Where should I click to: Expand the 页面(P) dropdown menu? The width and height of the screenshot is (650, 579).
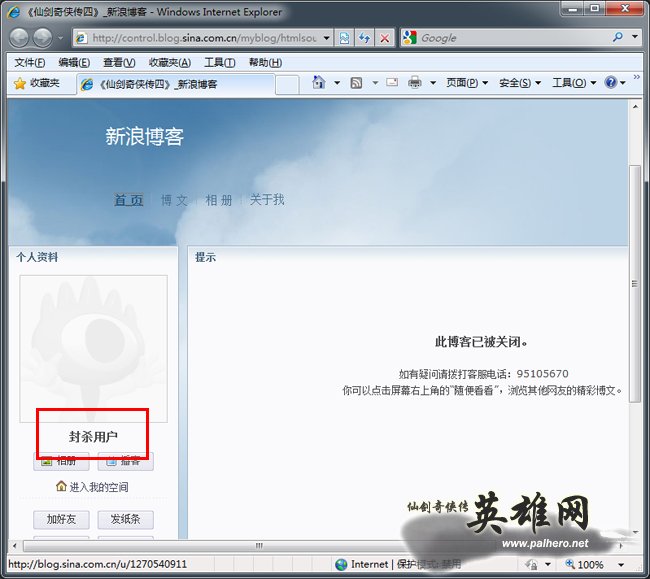coord(466,83)
